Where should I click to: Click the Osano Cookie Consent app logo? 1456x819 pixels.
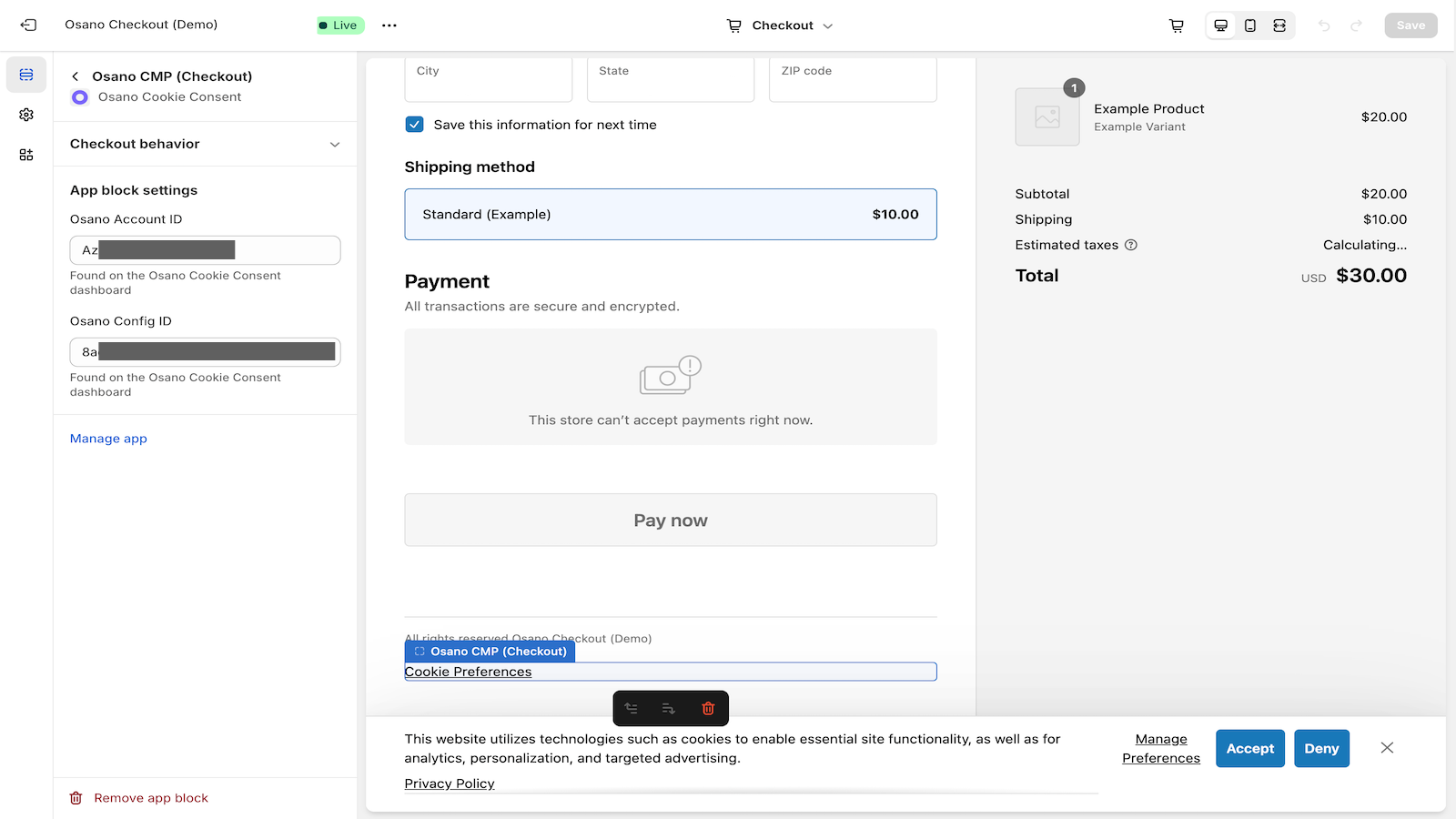tap(80, 97)
